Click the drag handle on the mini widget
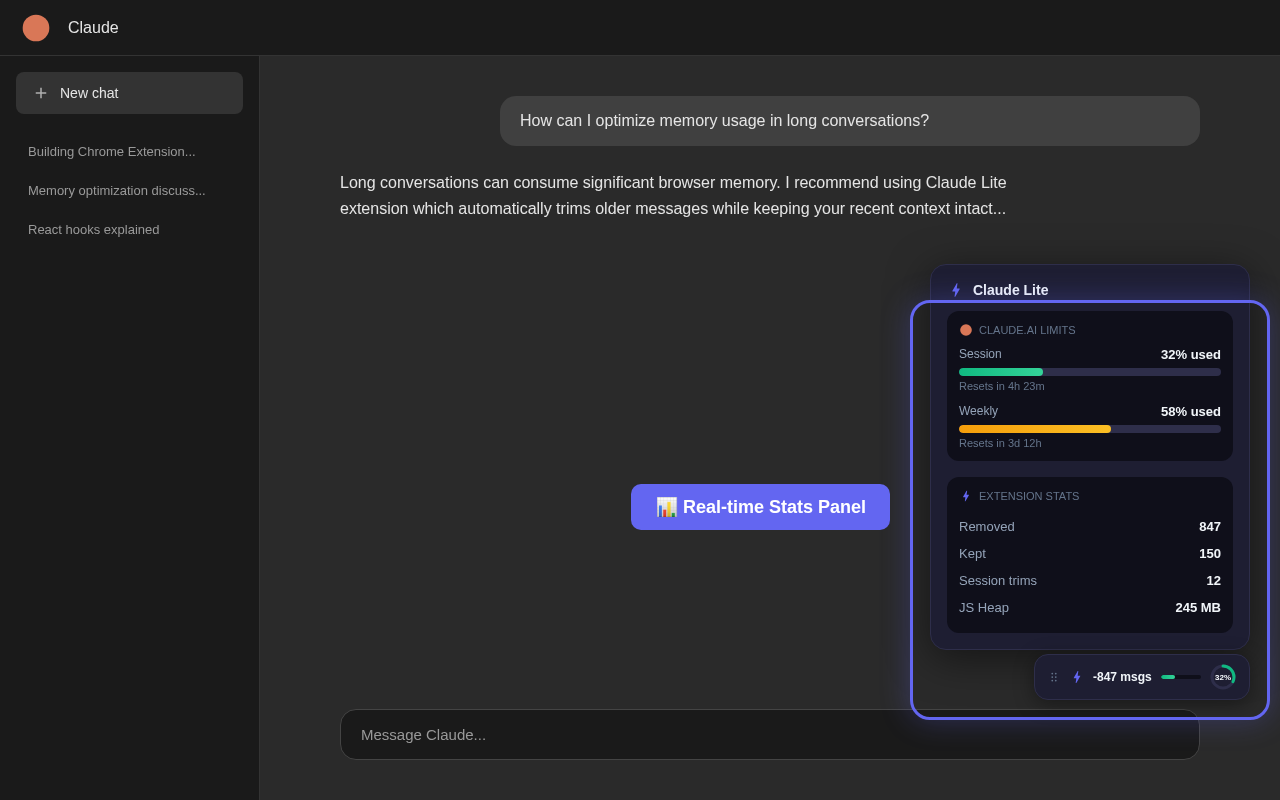This screenshot has width=1280, height=800. (x=1054, y=677)
